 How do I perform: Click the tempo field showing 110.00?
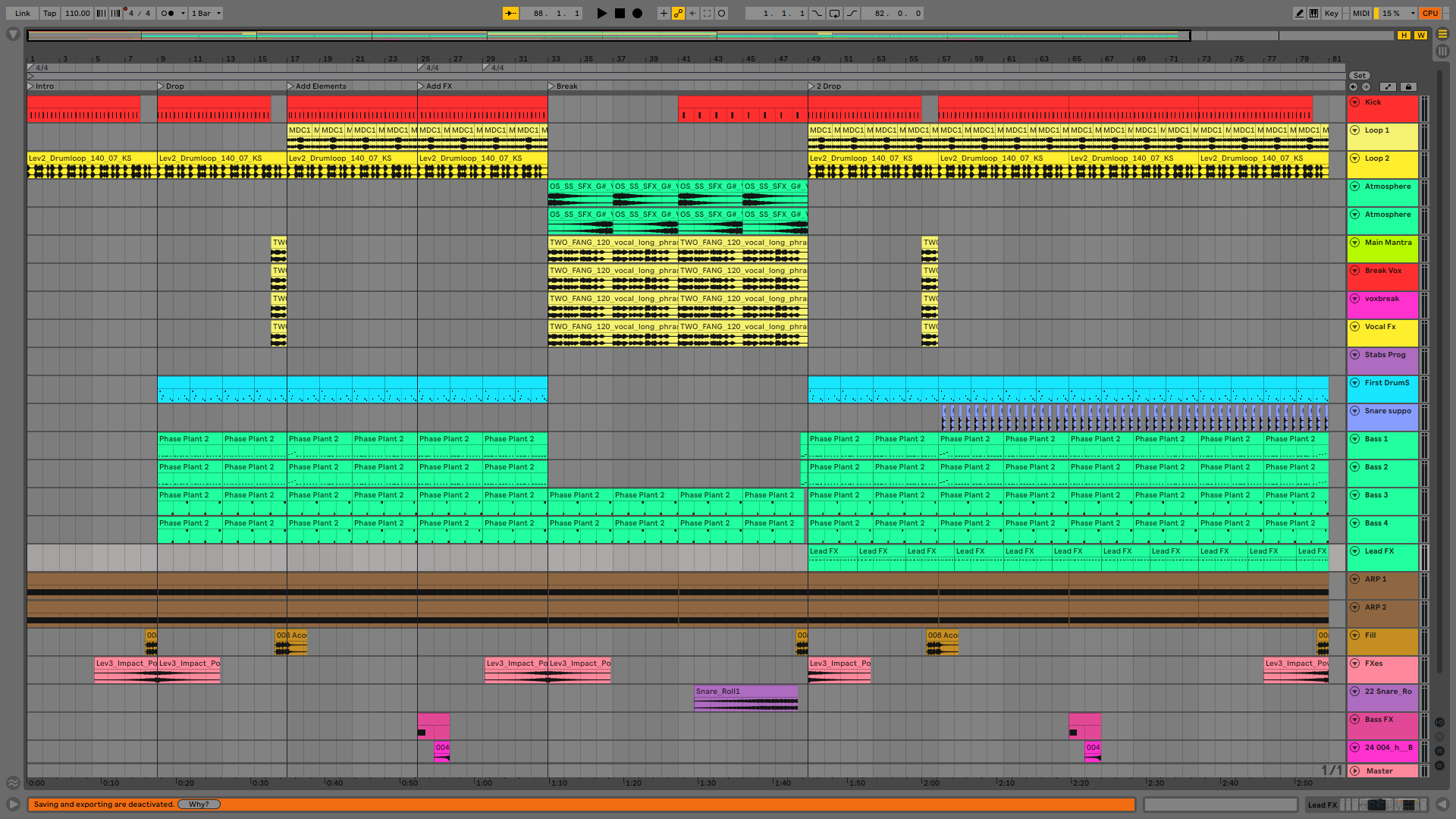coord(77,13)
